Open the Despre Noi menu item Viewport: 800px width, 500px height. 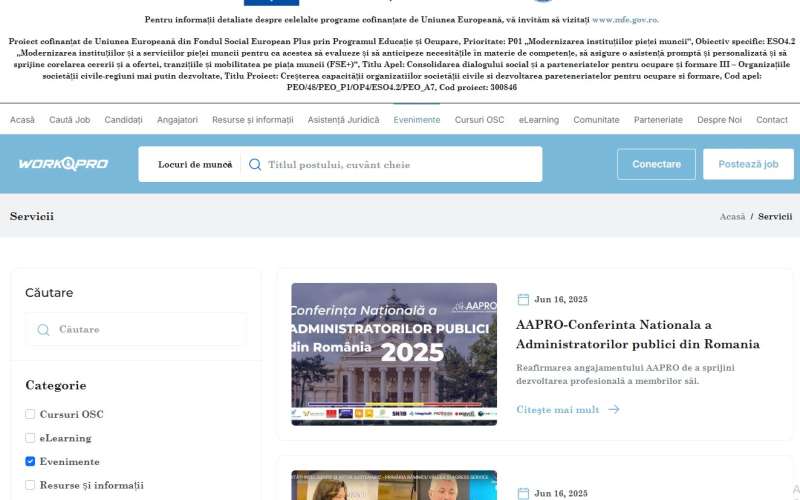coord(719,120)
